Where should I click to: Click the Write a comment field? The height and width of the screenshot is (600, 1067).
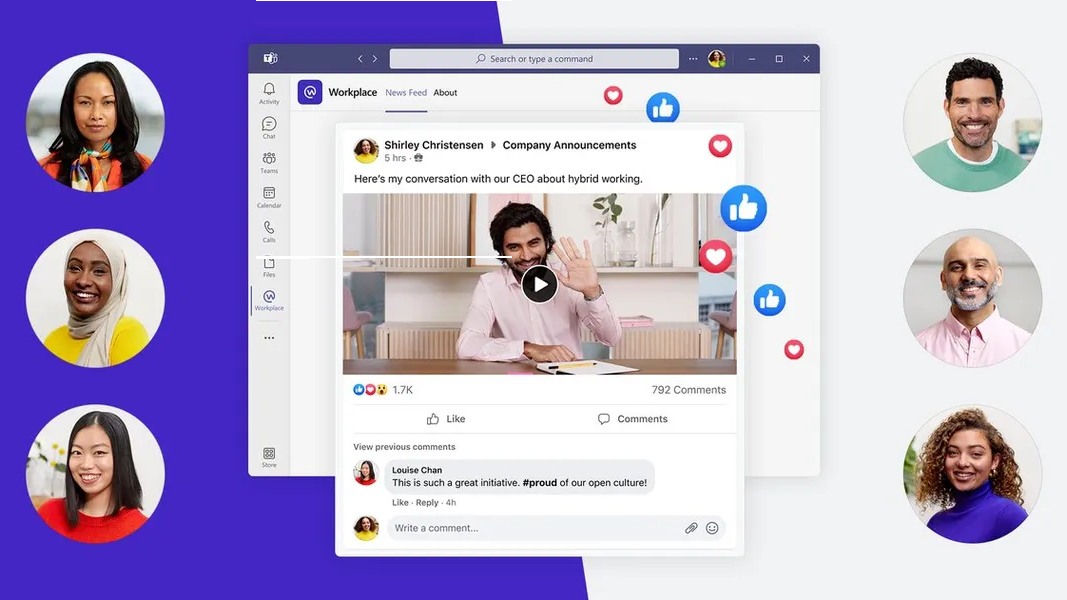point(530,528)
